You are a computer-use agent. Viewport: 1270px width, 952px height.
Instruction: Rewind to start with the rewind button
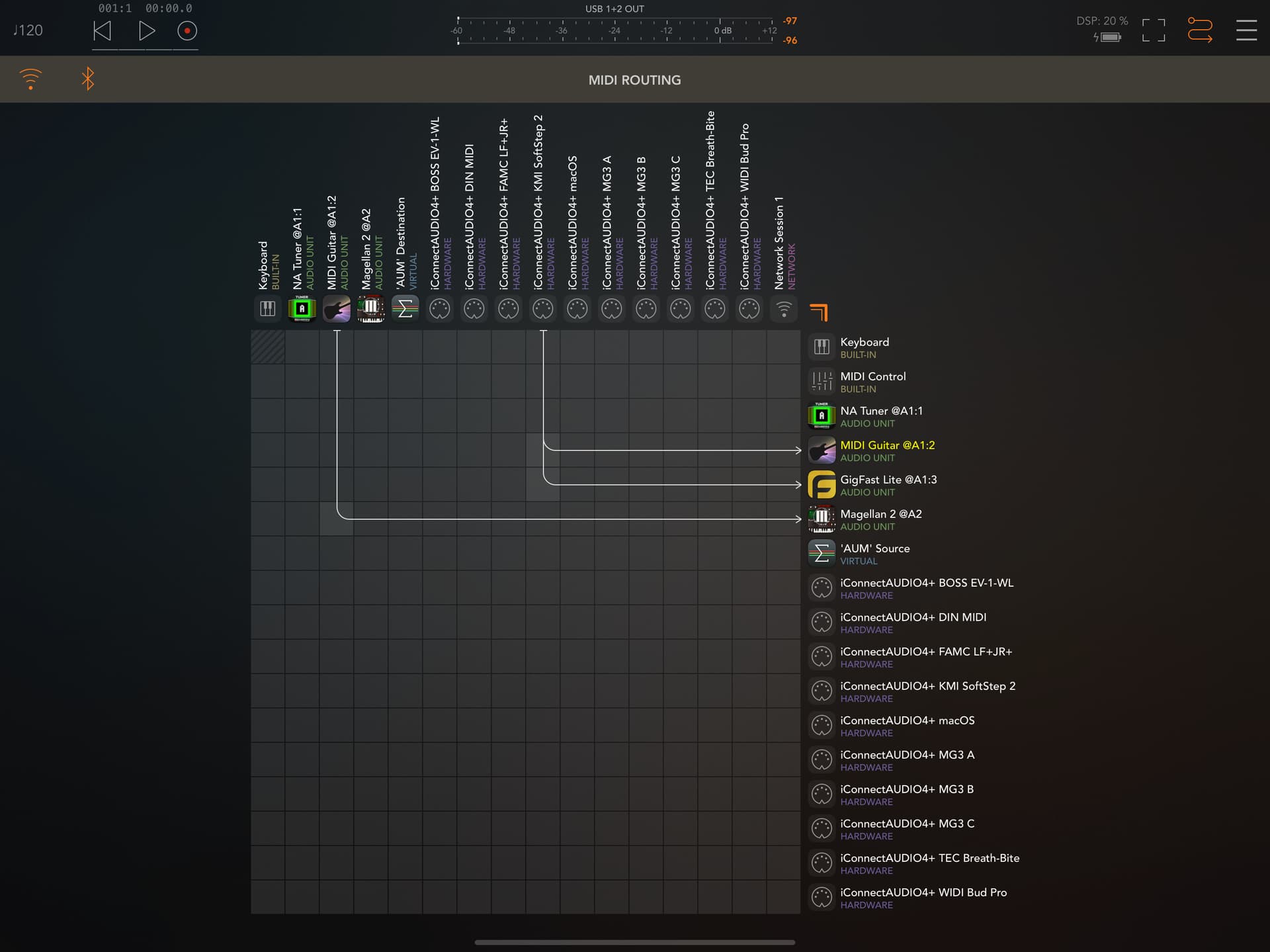[103, 30]
